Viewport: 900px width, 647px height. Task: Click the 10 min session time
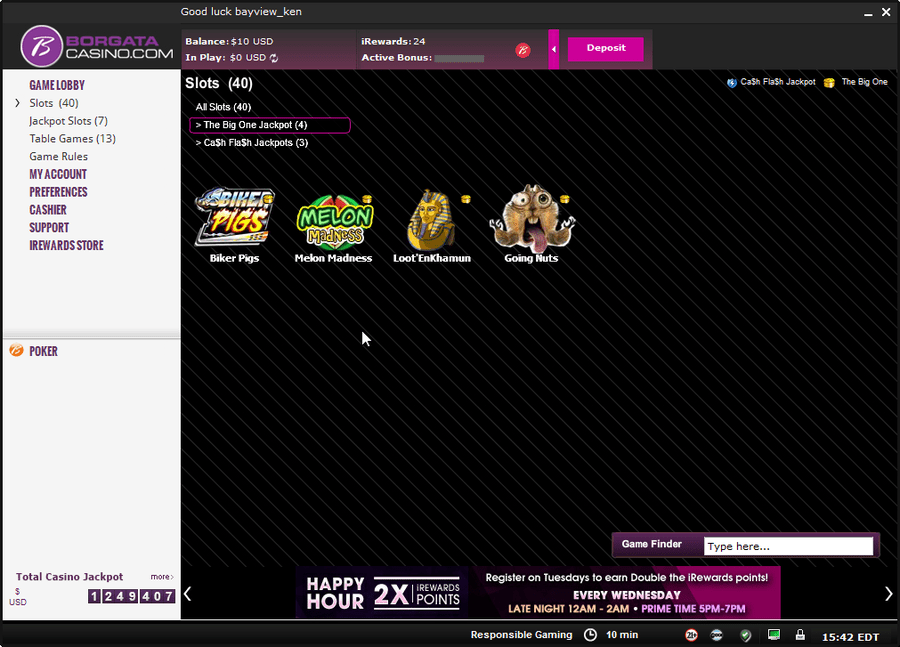622,635
